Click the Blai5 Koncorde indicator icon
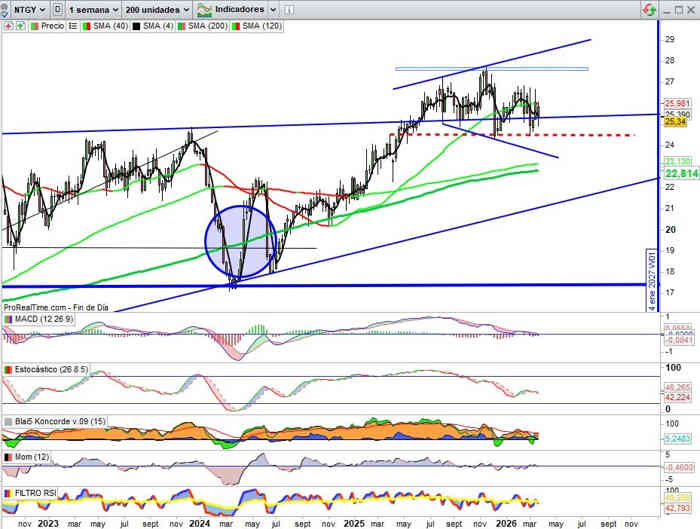The width and height of the screenshot is (700, 529). tap(8, 422)
